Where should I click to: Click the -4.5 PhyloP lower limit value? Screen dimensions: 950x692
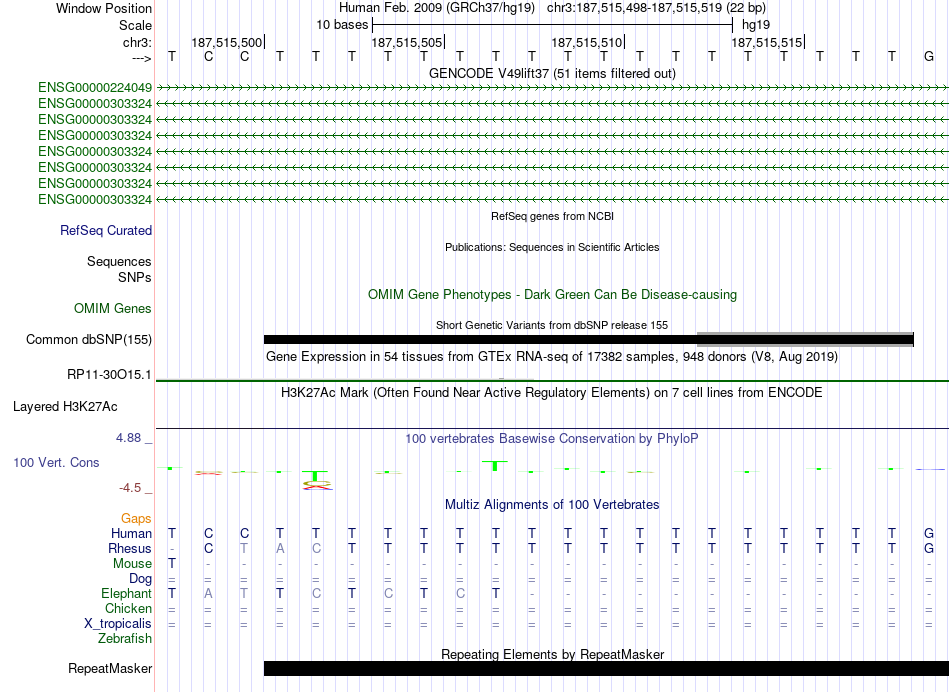pos(130,488)
